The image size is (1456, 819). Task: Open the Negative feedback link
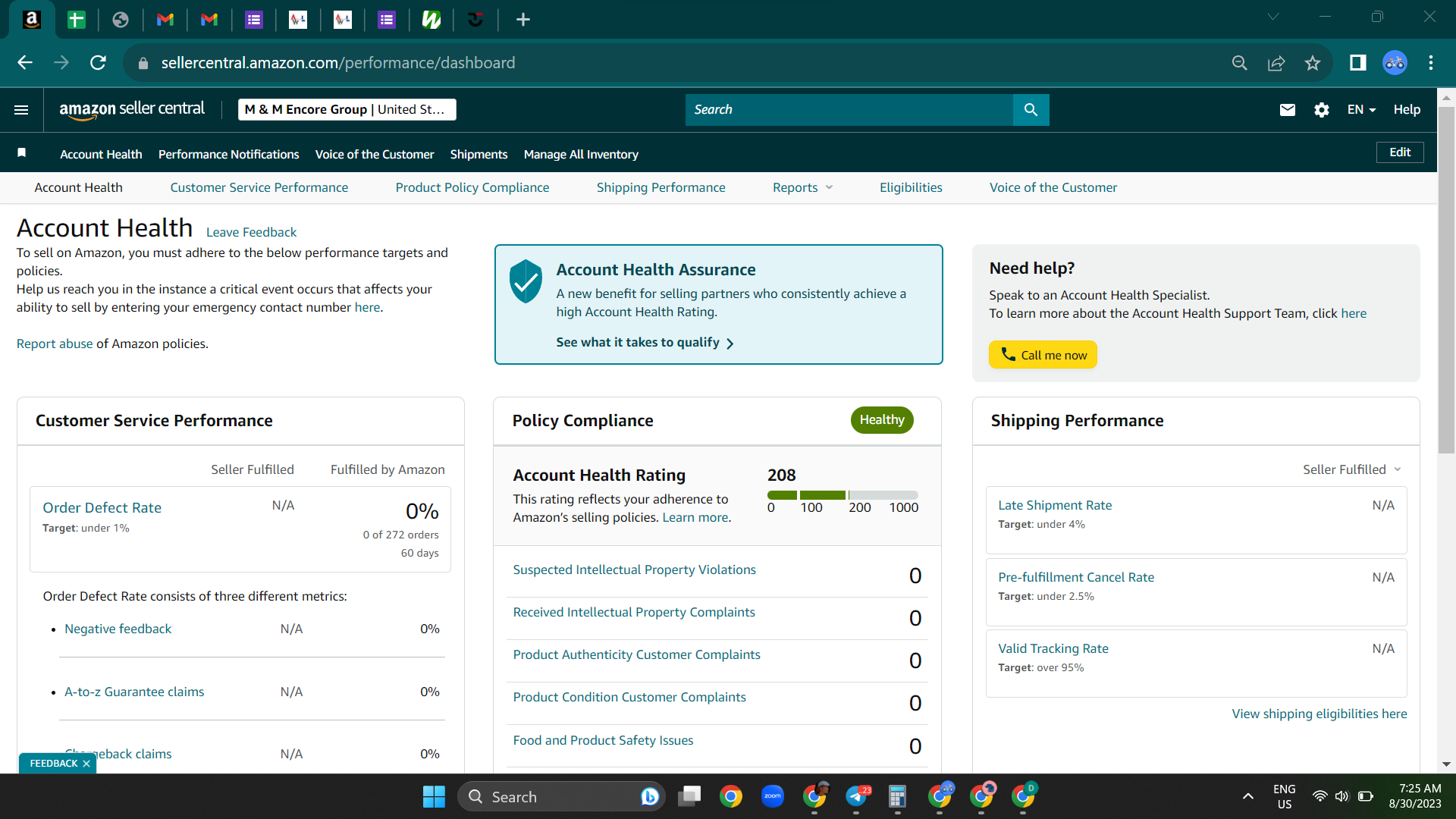coord(118,629)
